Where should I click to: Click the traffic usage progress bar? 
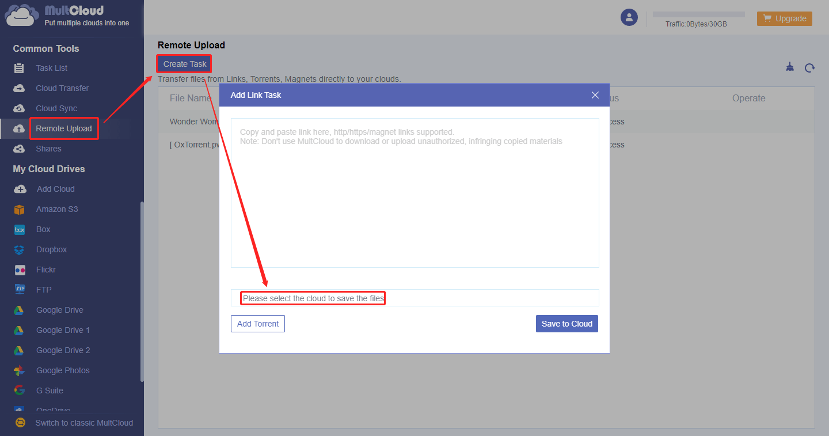(x=698, y=15)
